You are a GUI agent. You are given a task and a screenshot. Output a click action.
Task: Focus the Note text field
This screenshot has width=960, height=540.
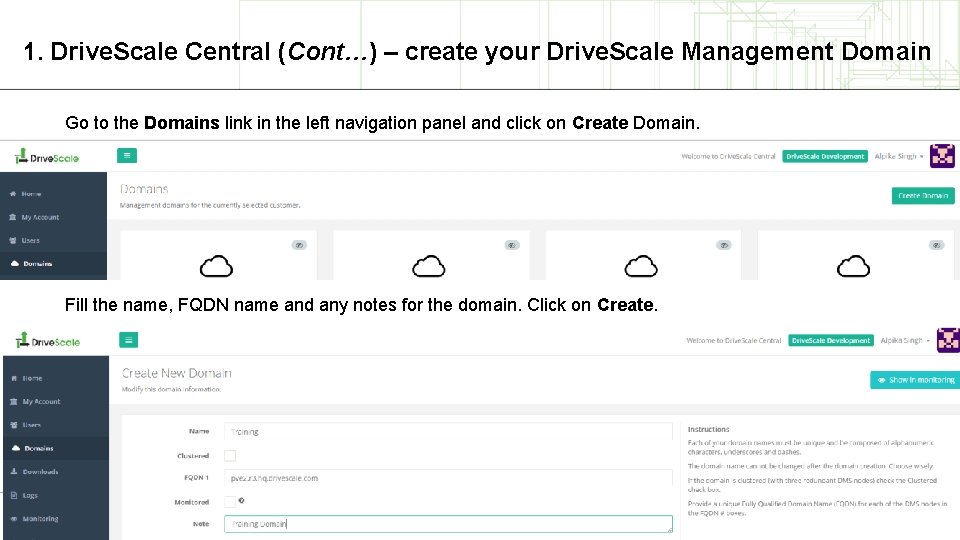448,524
